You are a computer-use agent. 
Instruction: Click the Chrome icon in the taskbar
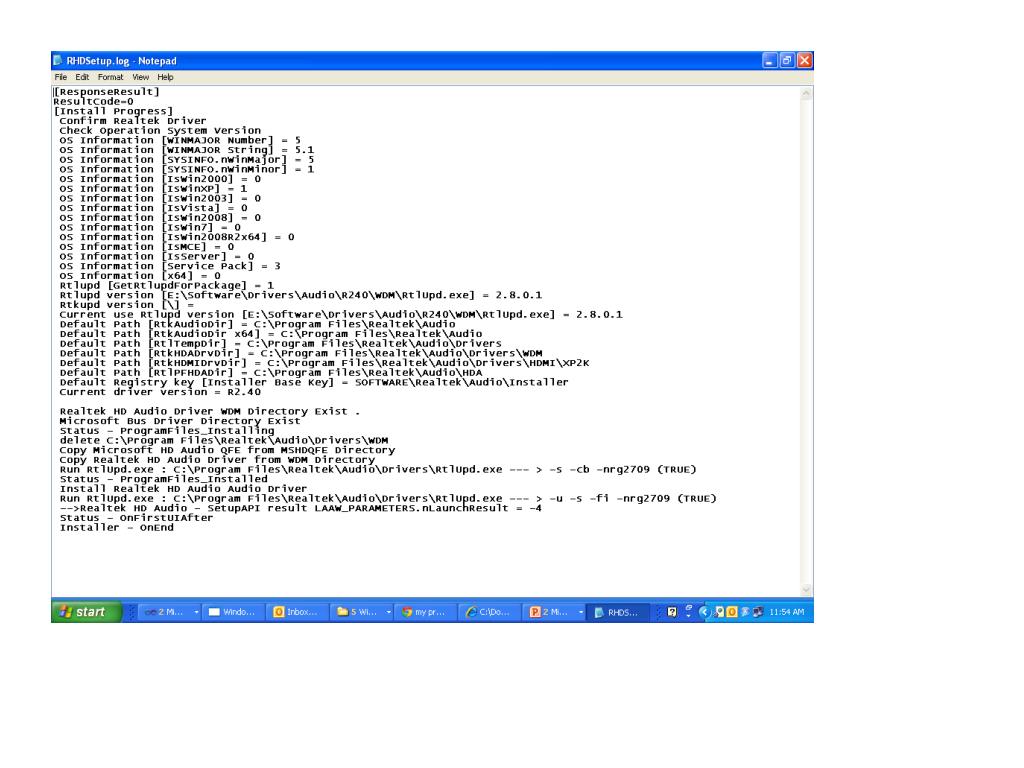click(407, 612)
